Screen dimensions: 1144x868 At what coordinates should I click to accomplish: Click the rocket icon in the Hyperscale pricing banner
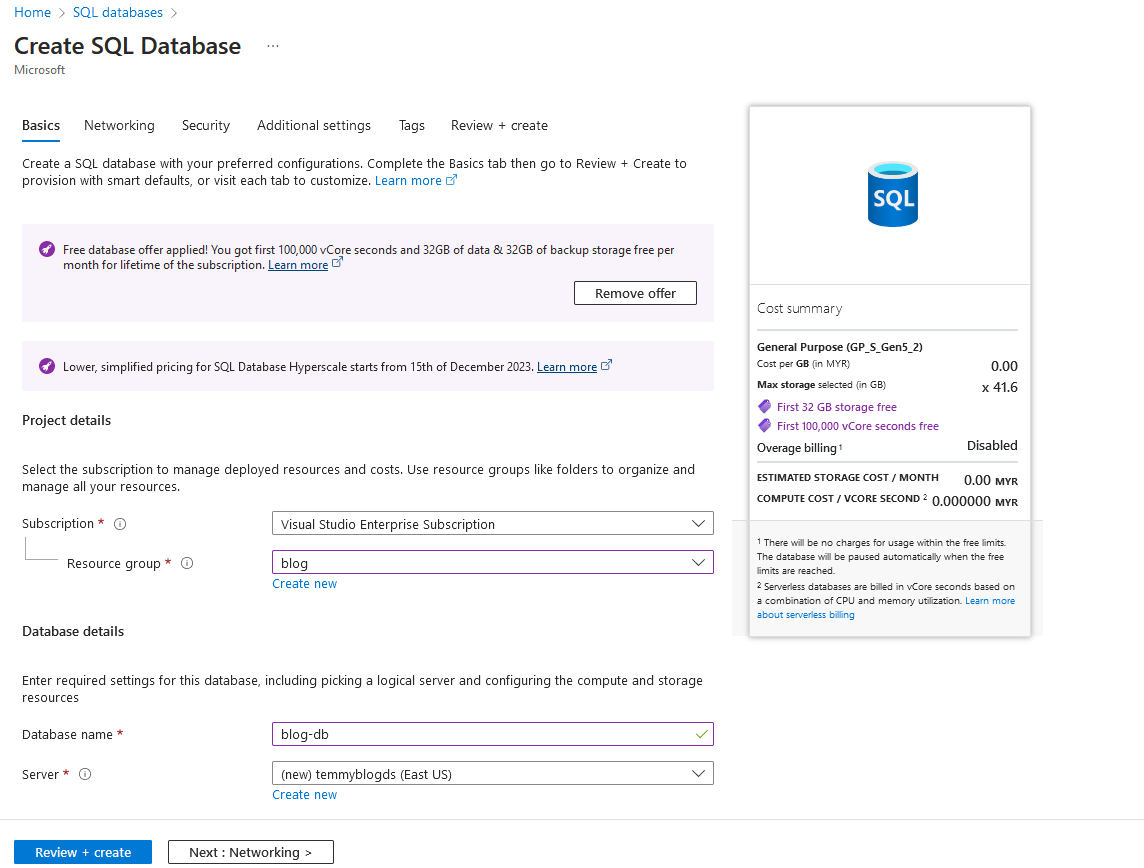(x=47, y=366)
